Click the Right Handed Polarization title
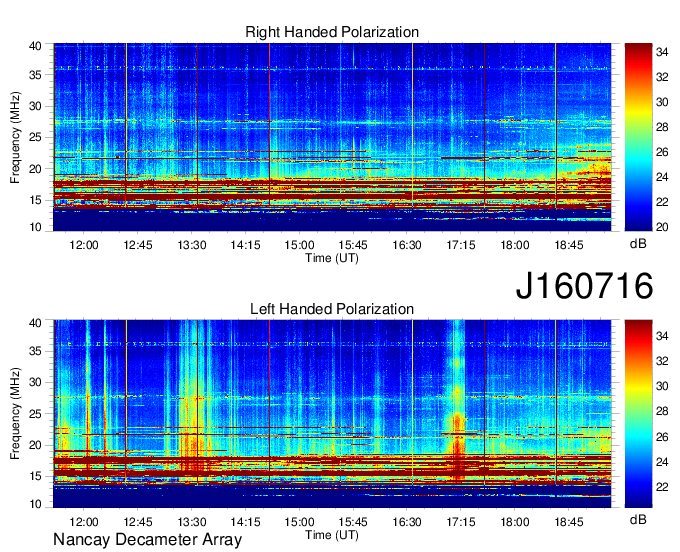This screenshot has width=680, height=552. [332, 32]
